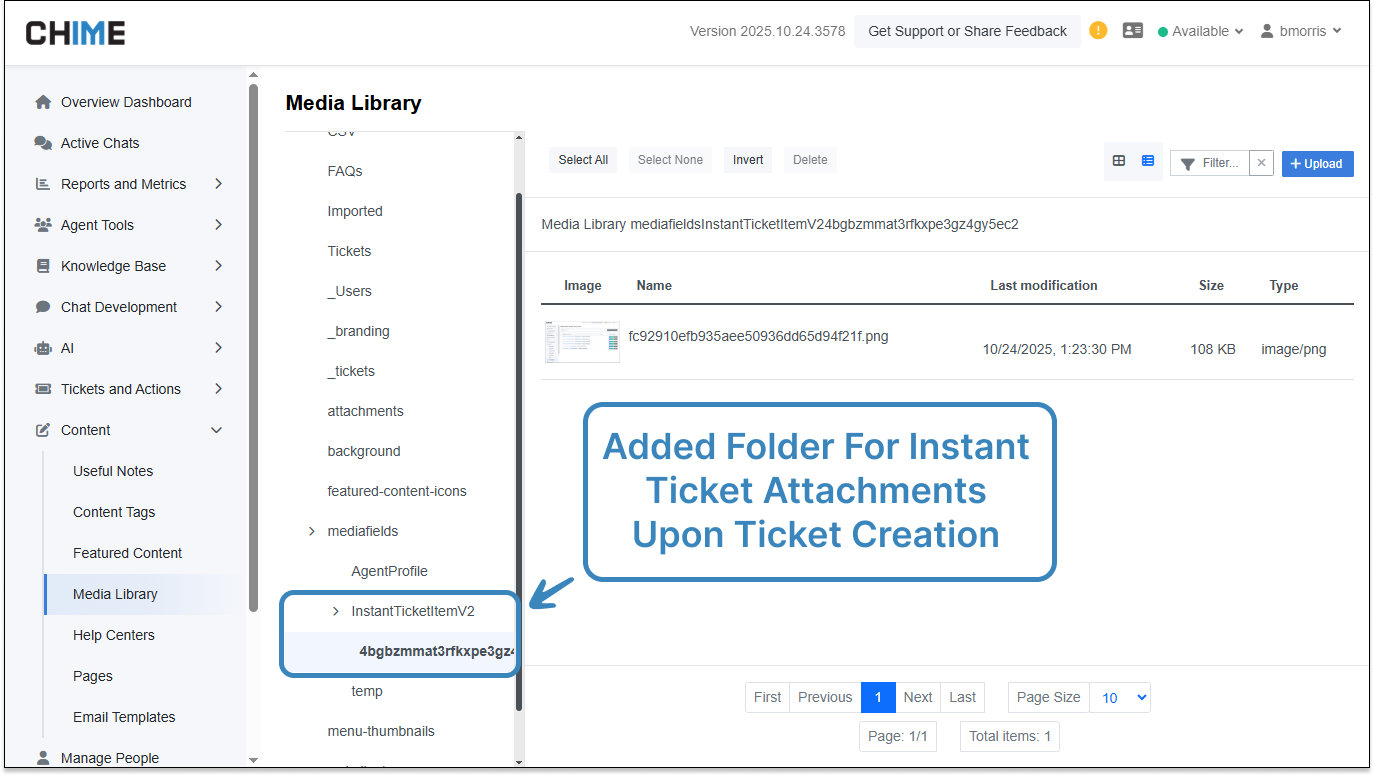Click the Active Chats bubble icon
The width and height of the screenshot is (1374, 776).
tap(43, 143)
